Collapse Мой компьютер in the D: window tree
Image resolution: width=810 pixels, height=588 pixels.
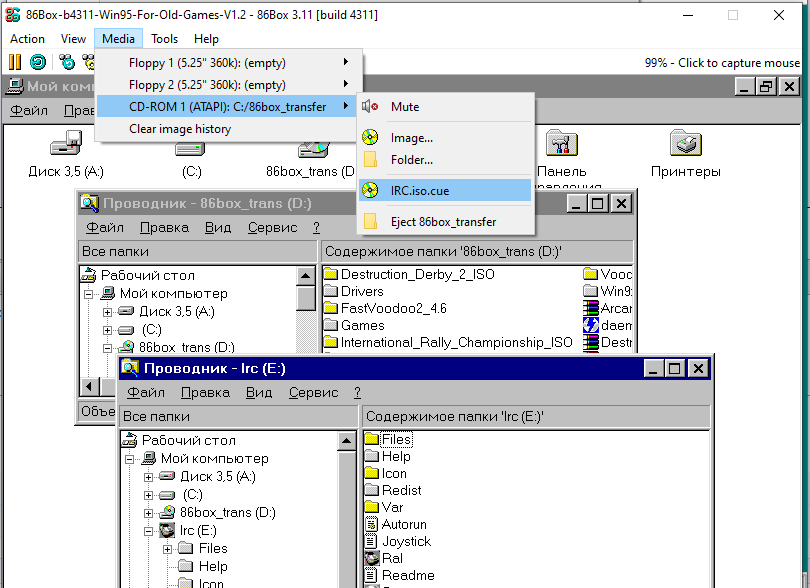[88, 294]
